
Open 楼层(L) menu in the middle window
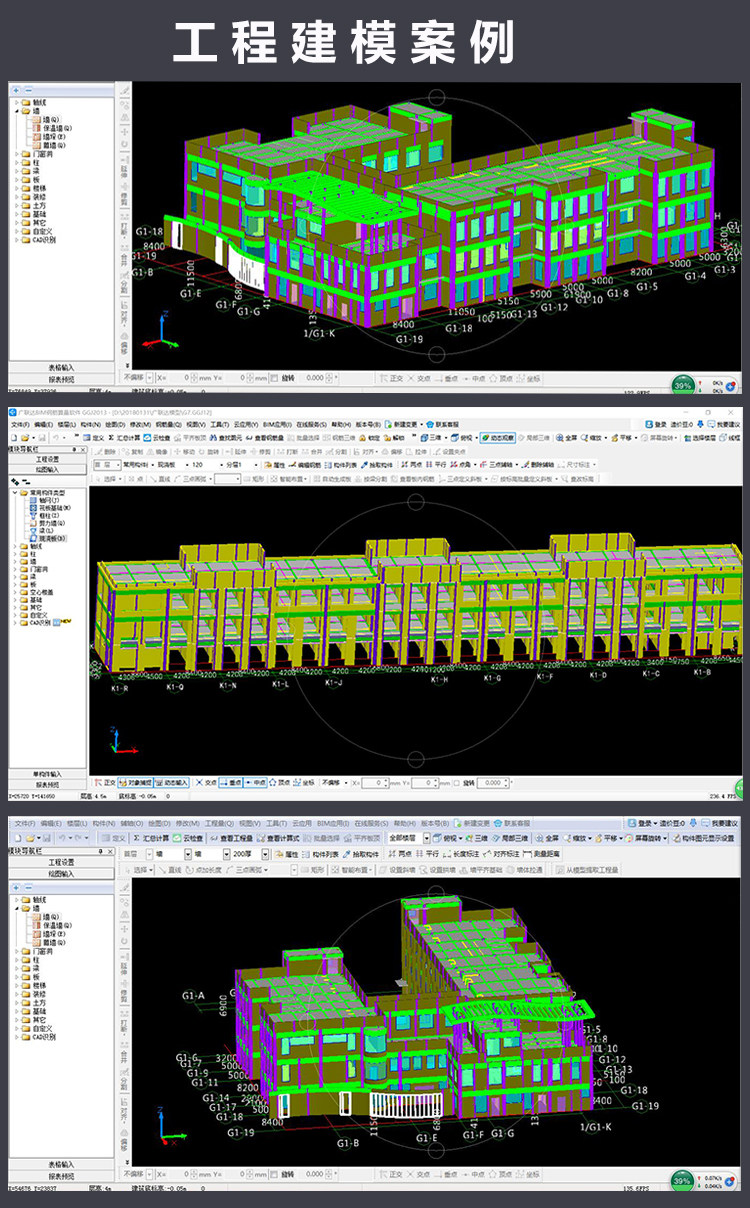click(x=69, y=423)
